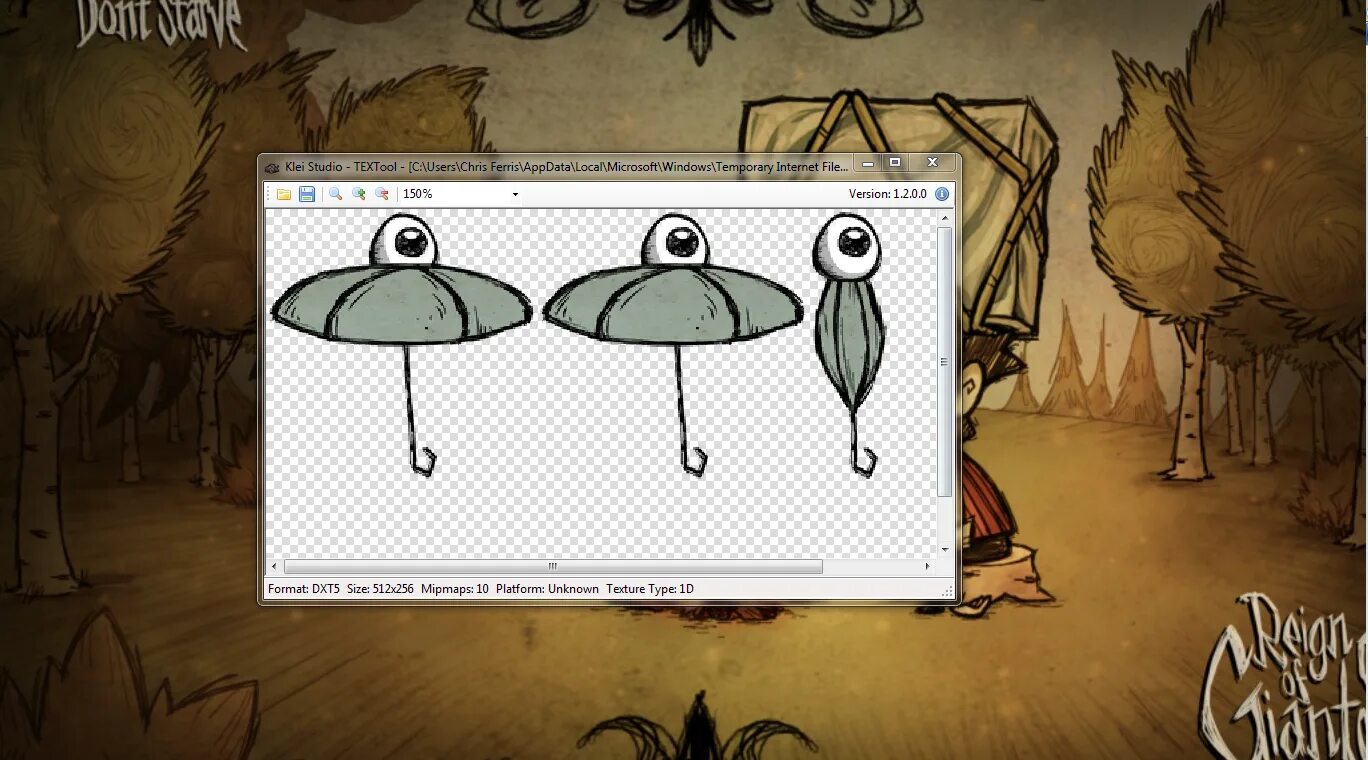1368x760 pixels.
Task: Click the 'Platform: Unknown' status text
Action: (547, 589)
